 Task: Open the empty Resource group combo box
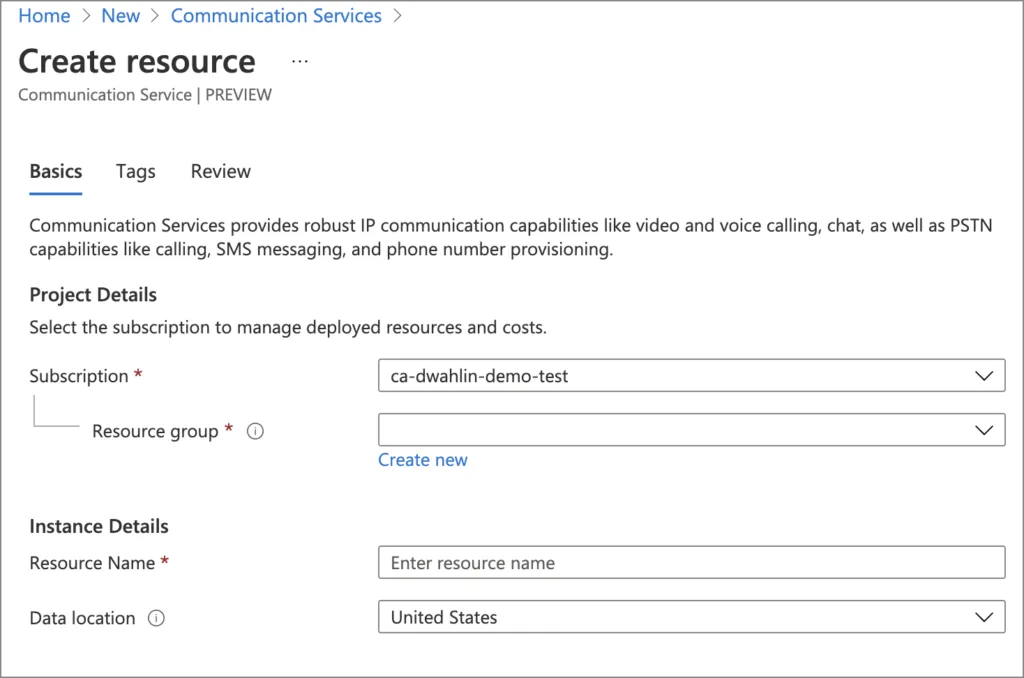point(670,430)
